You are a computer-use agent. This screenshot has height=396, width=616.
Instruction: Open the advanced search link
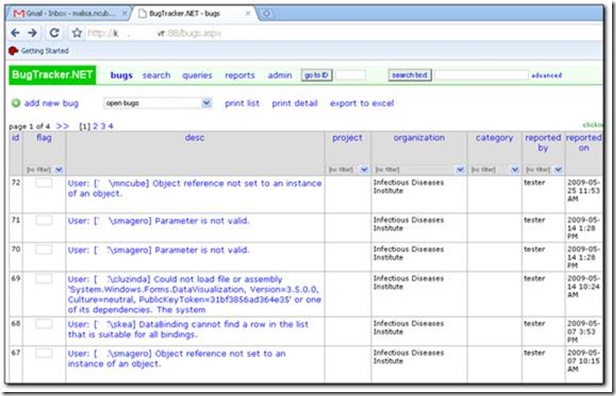(546, 75)
